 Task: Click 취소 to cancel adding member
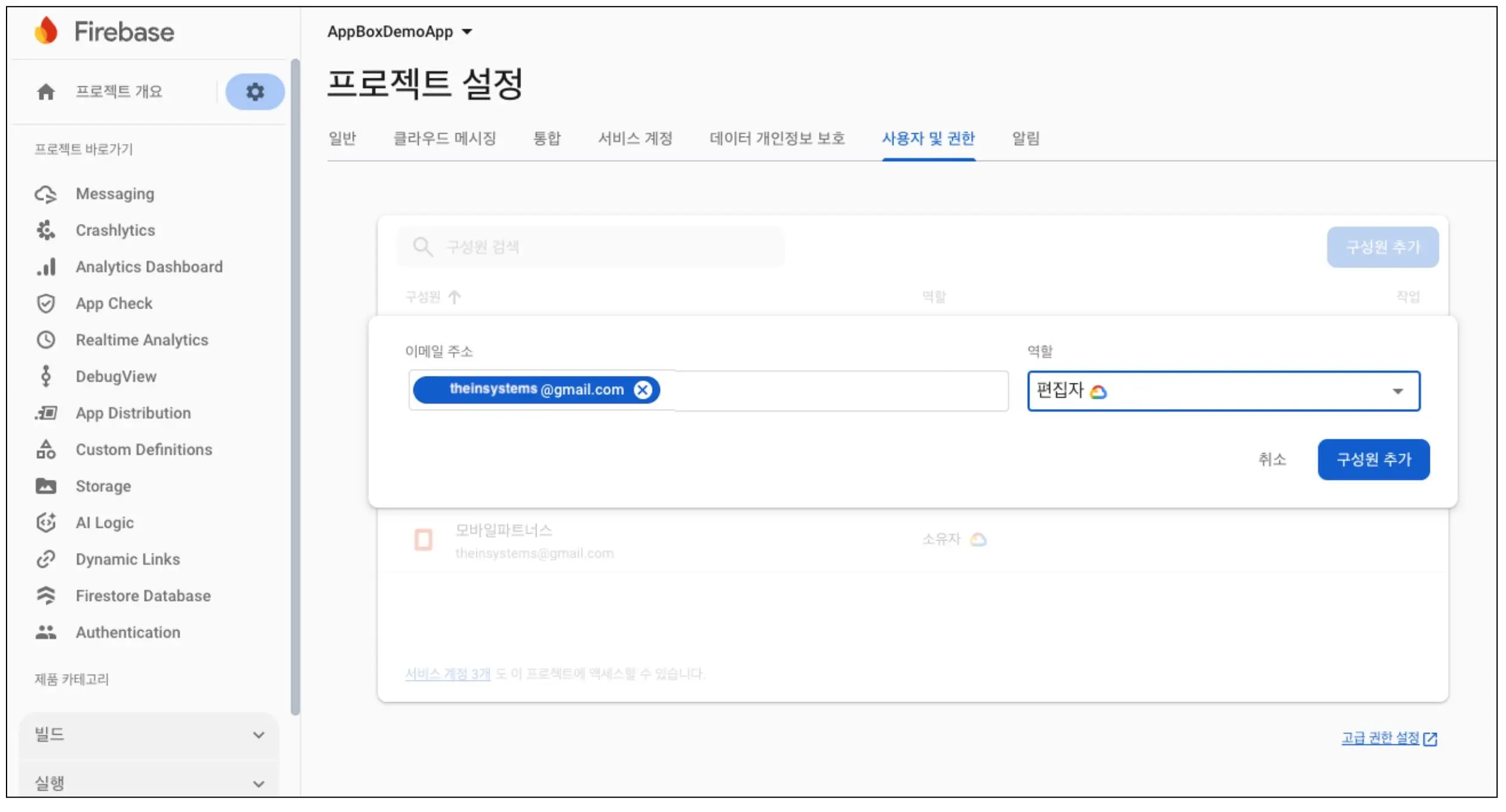1272,459
